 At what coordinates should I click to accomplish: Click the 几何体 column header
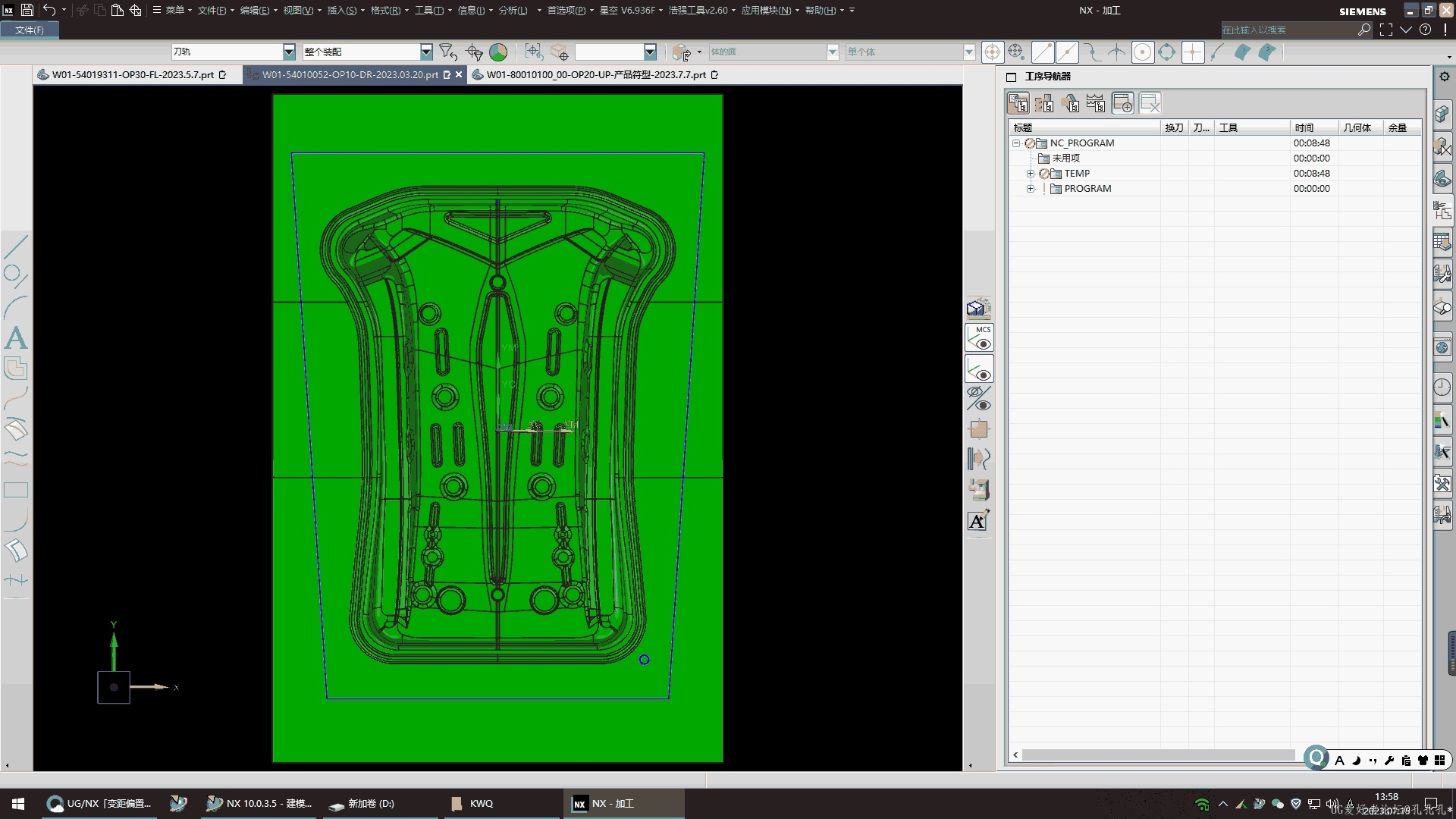point(1360,127)
